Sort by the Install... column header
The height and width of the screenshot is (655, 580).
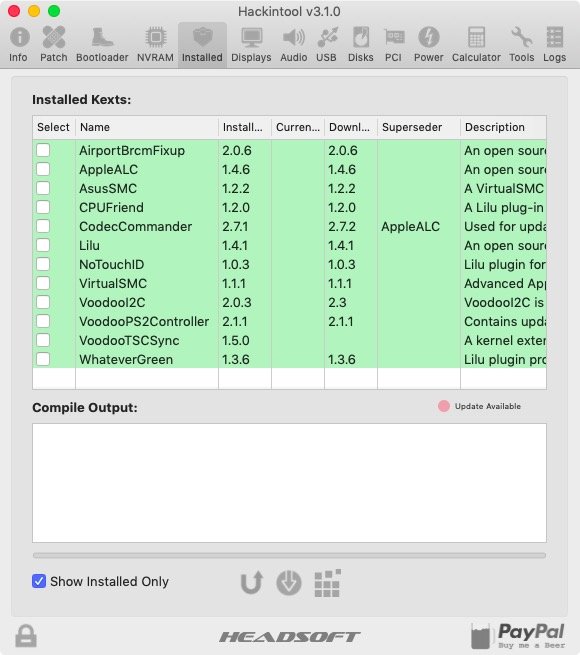tap(245, 127)
